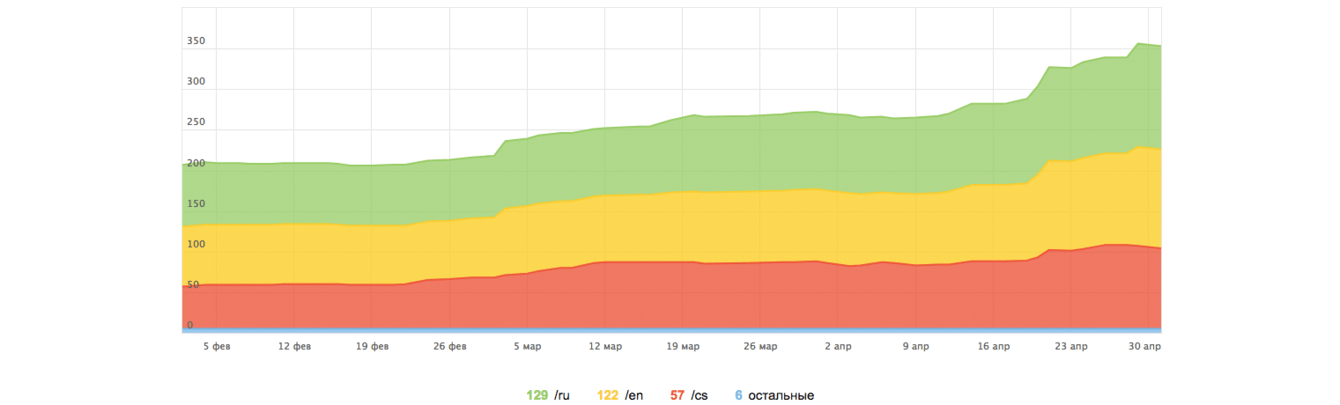This screenshot has height=405, width=1340.
Task: Click the thin blue остальные band
Action: (670, 330)
